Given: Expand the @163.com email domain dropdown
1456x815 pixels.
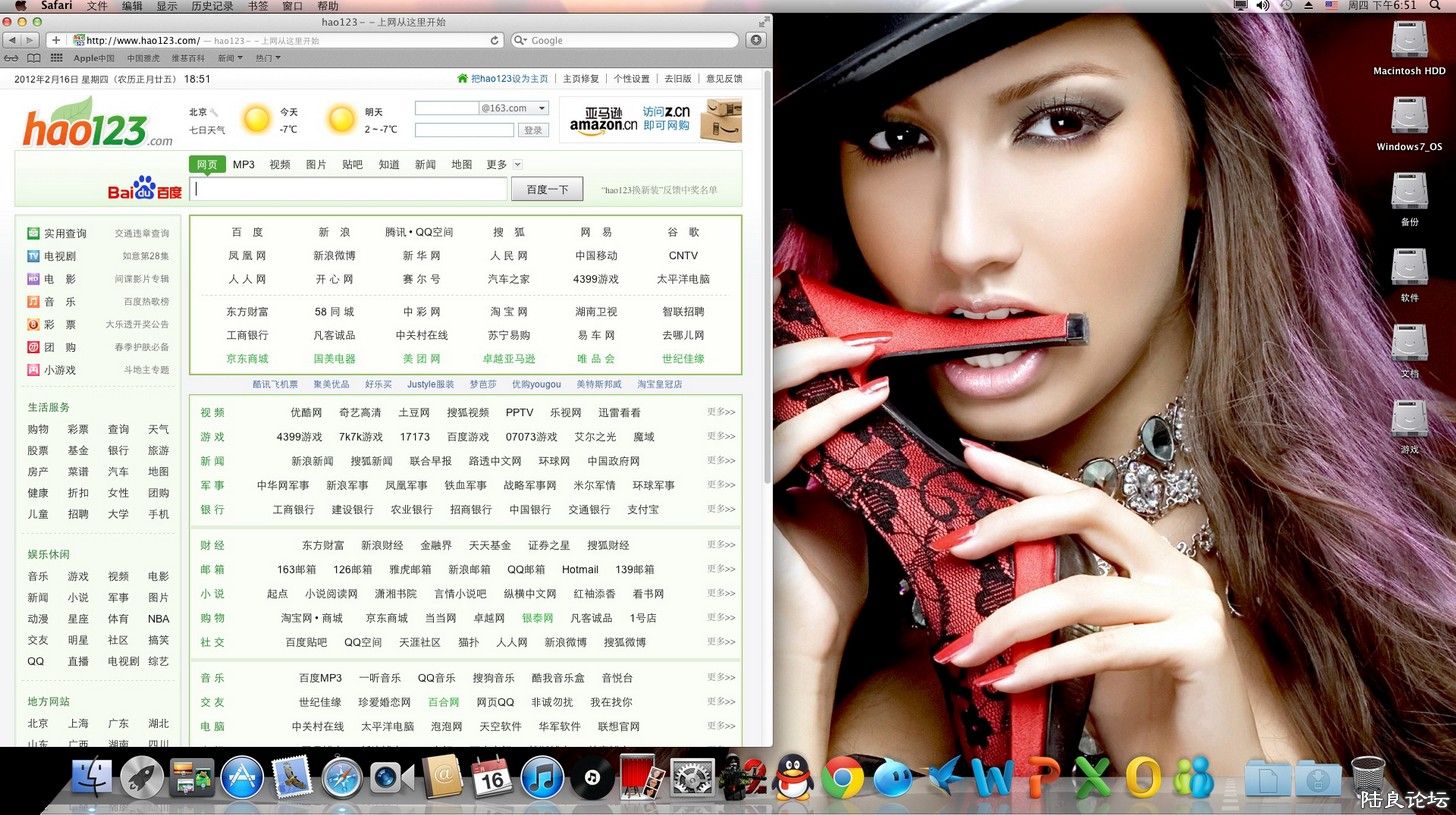Looking at the screenshot, I should click(542, 108).
